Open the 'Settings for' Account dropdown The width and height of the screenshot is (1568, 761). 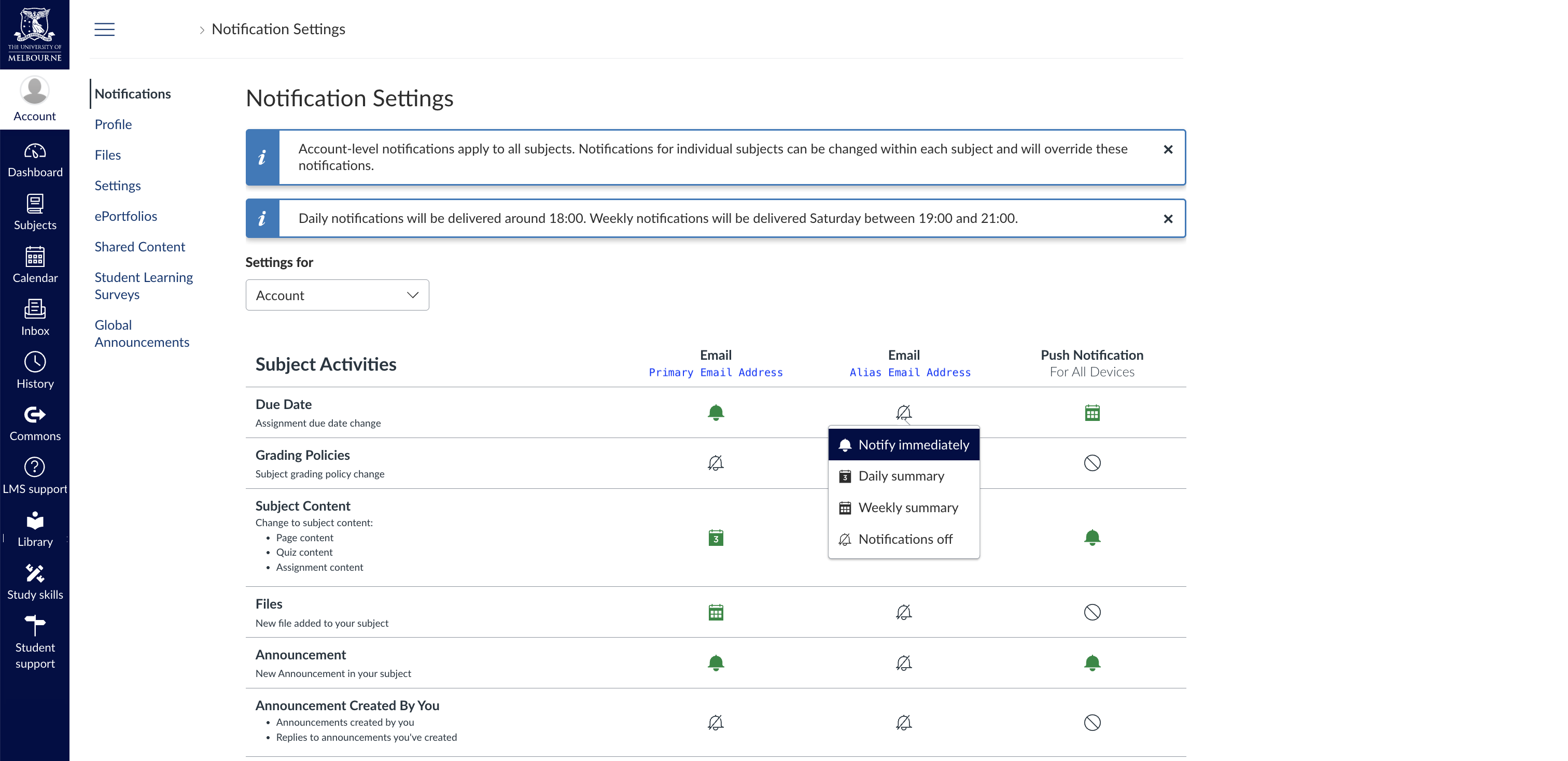tap(337, 295)
